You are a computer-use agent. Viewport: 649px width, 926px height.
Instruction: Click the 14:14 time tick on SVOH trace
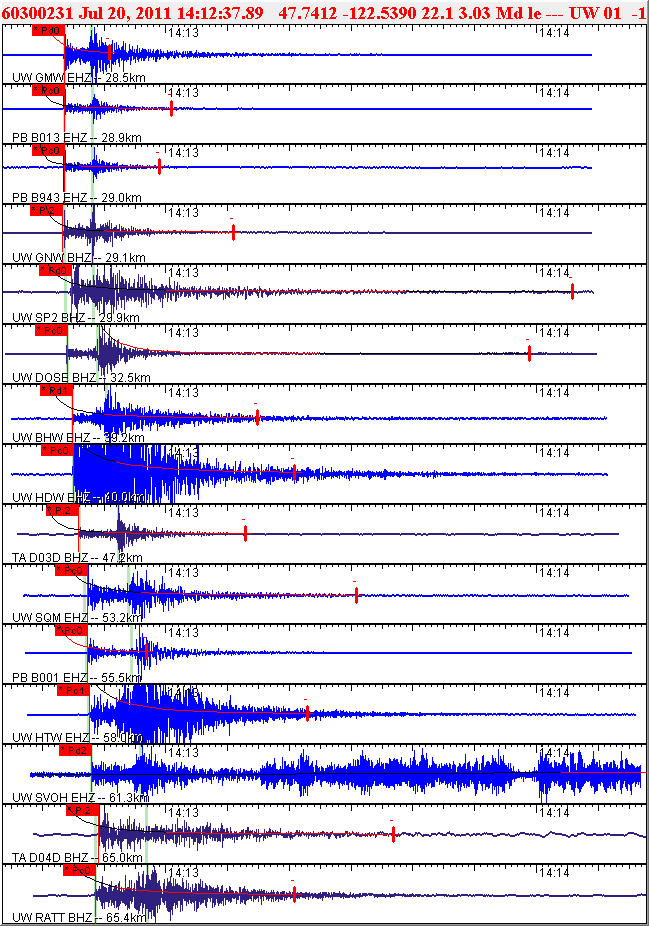554,752
